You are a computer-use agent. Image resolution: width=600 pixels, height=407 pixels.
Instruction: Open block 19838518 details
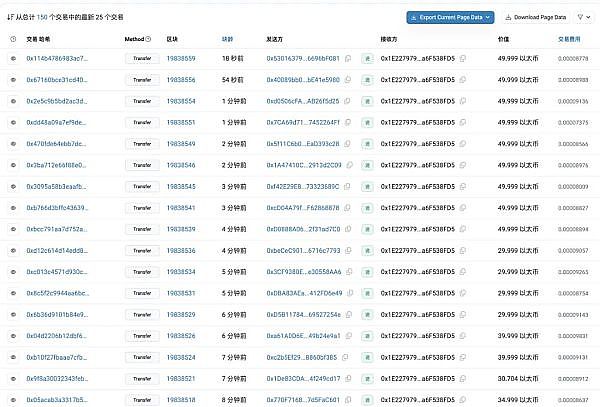pos(182,399)
